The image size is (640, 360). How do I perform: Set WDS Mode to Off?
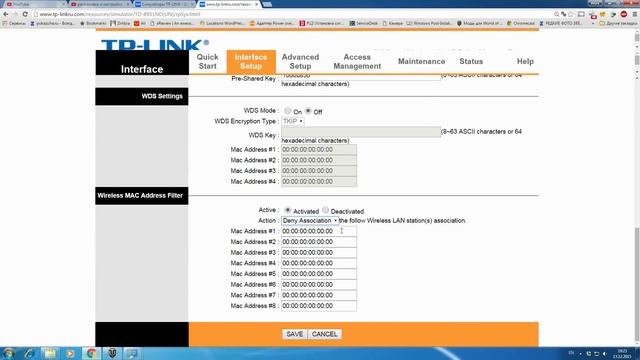pyautogui.click(x=308, y=111)
